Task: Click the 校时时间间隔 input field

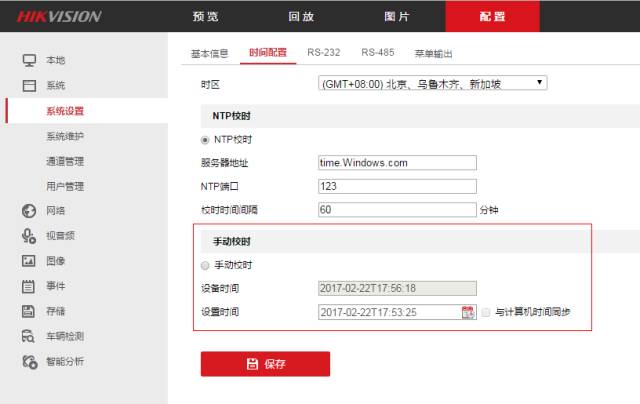Action: [397, 210]
